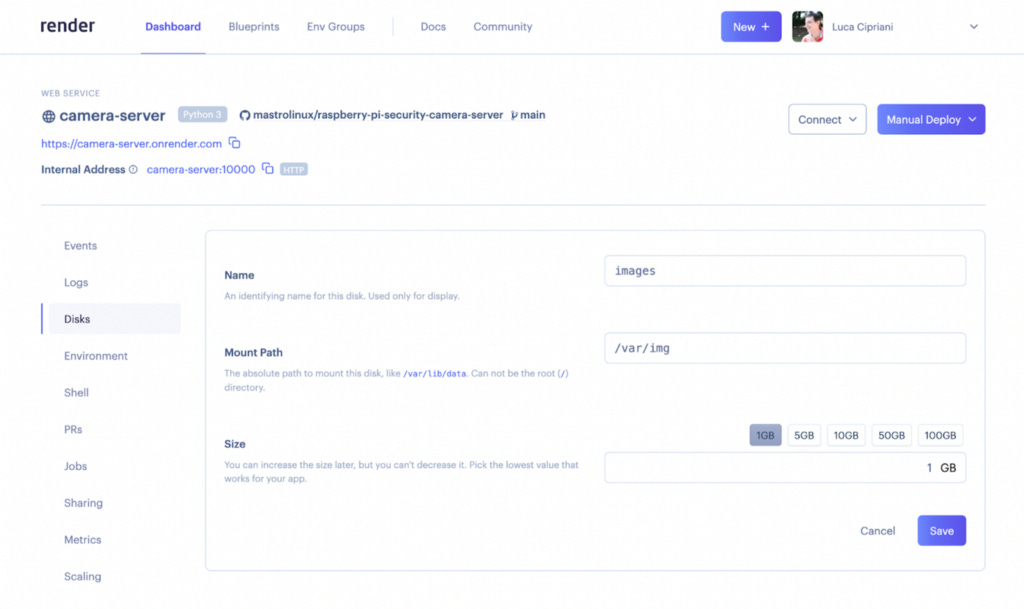Click the branch icon beside main
The image size is (1024, 609).
click(x=515, y=115)
